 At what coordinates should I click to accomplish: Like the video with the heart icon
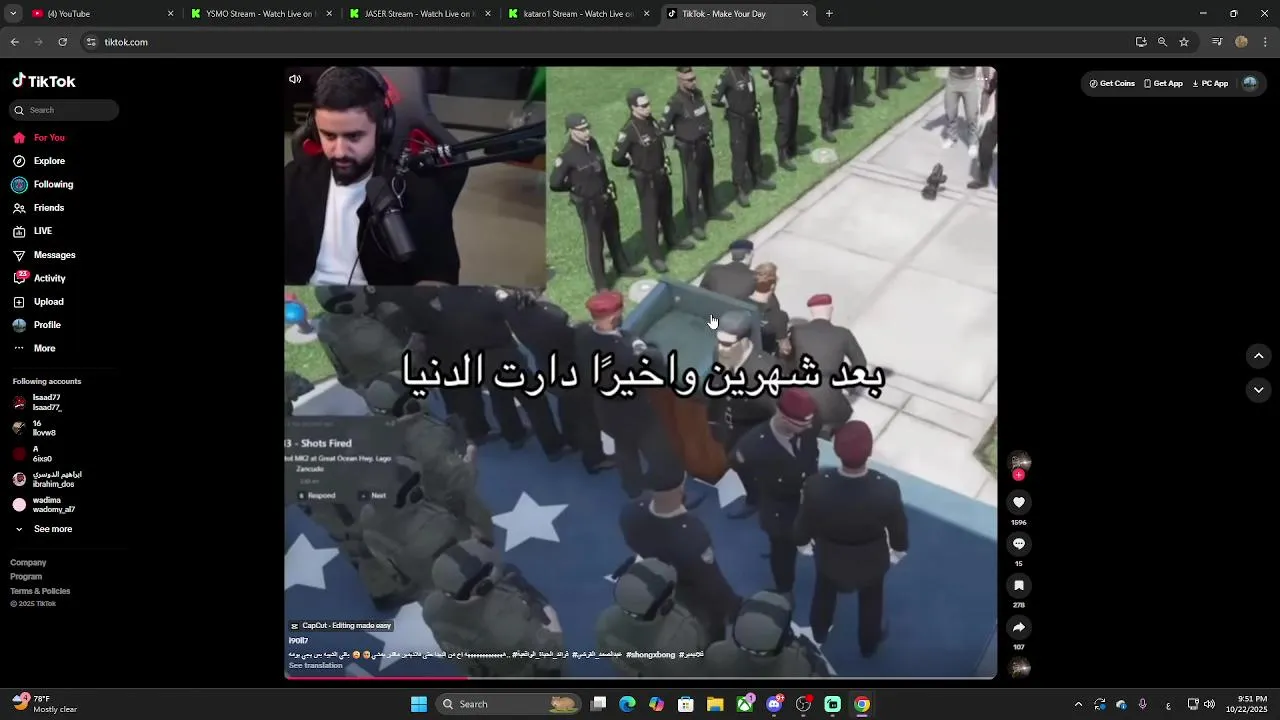(x=1019, y=502)
